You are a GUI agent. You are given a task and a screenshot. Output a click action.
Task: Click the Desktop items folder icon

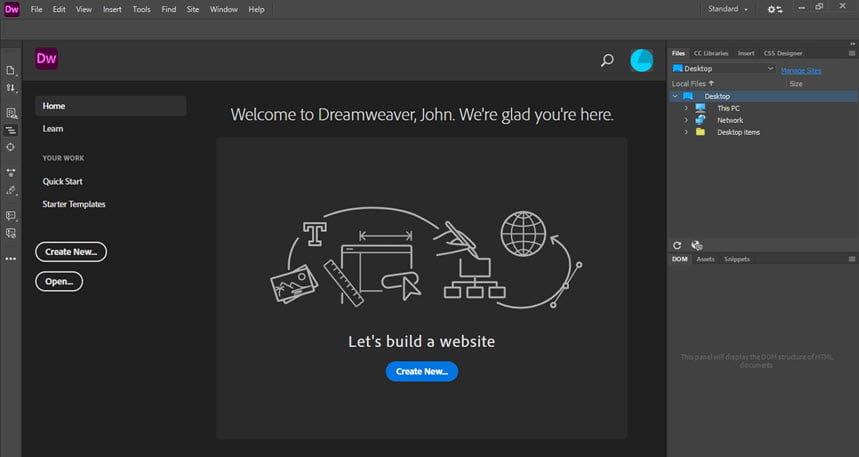pos(700,132)
